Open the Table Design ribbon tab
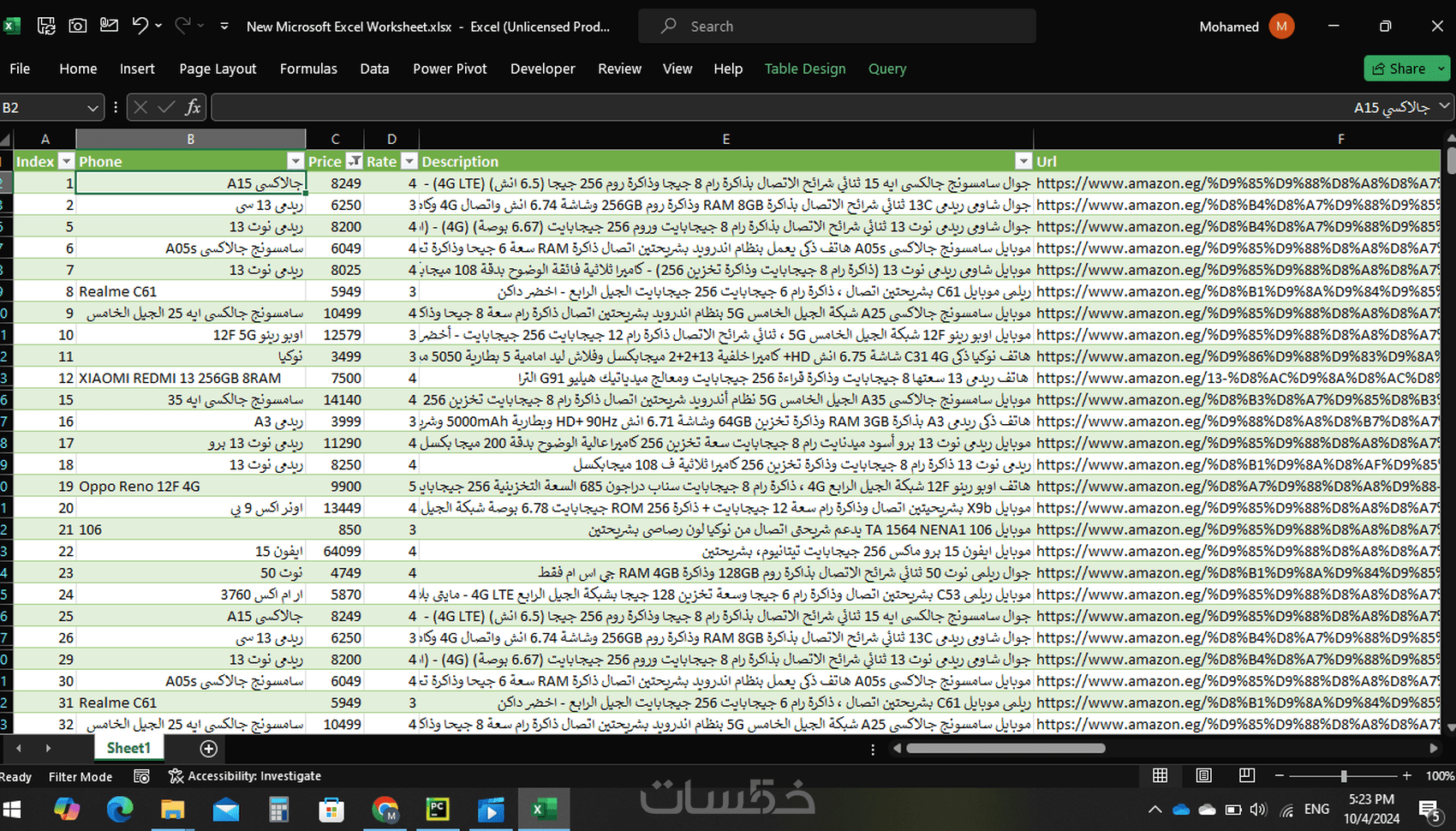Viewport: 1456px width, 831px height. point(805,69)
